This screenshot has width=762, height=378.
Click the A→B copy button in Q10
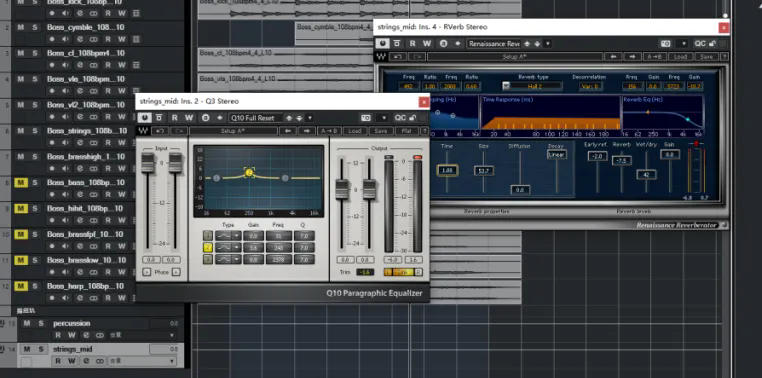[x=329, y=131]
